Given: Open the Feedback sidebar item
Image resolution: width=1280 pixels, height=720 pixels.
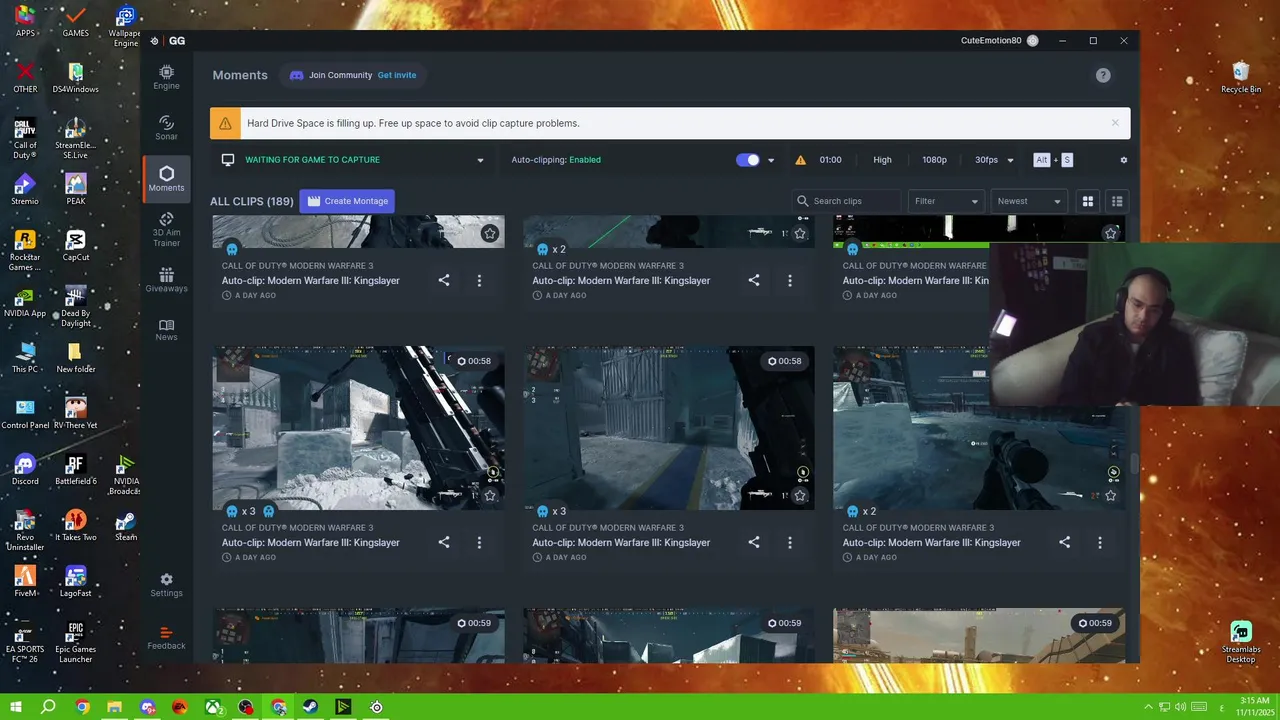Looking at the screenshot, I should pos(166,638).
